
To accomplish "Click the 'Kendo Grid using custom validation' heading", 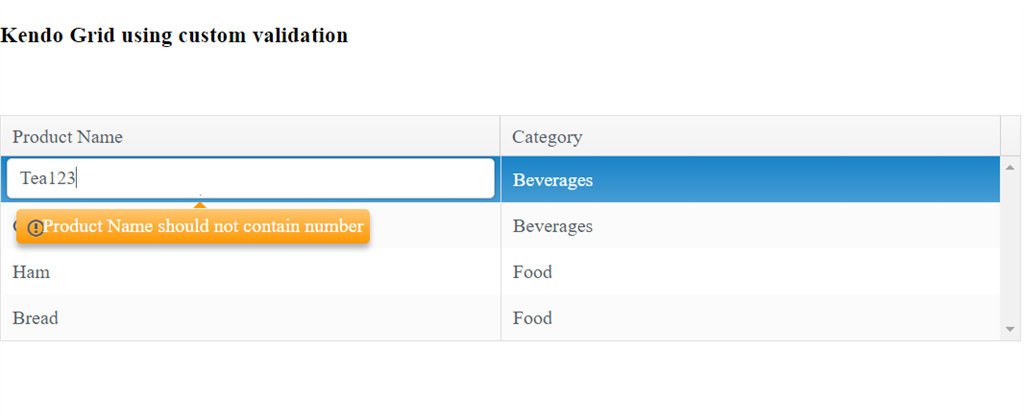I will (174, 36).
